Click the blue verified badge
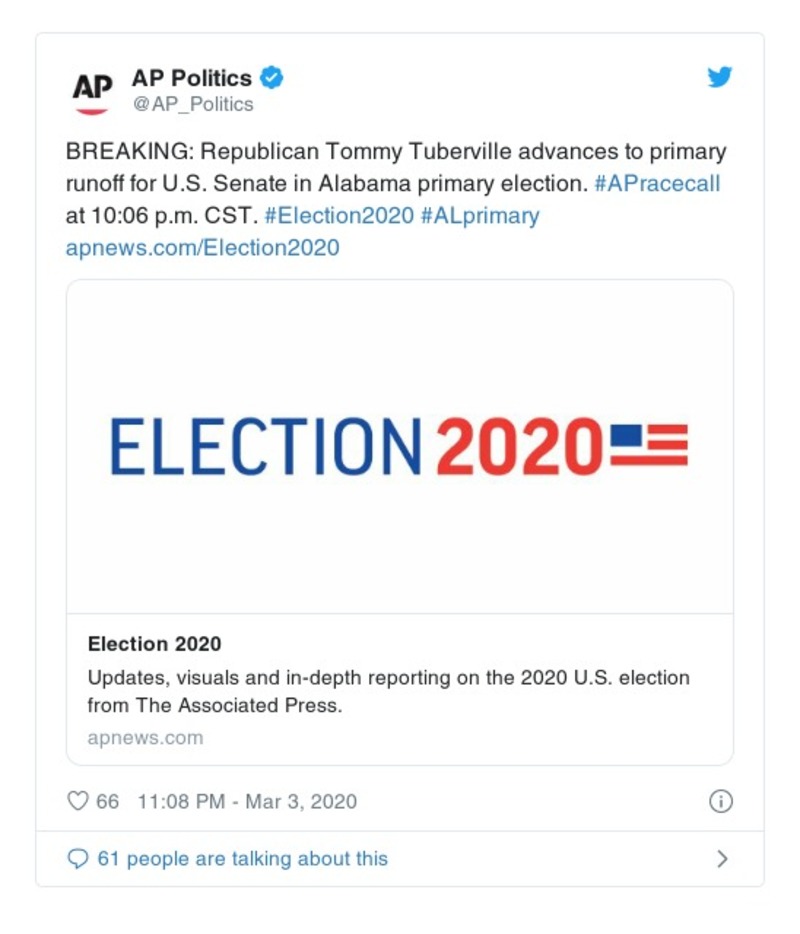800x934 pixels. click(x=272, y=77)
